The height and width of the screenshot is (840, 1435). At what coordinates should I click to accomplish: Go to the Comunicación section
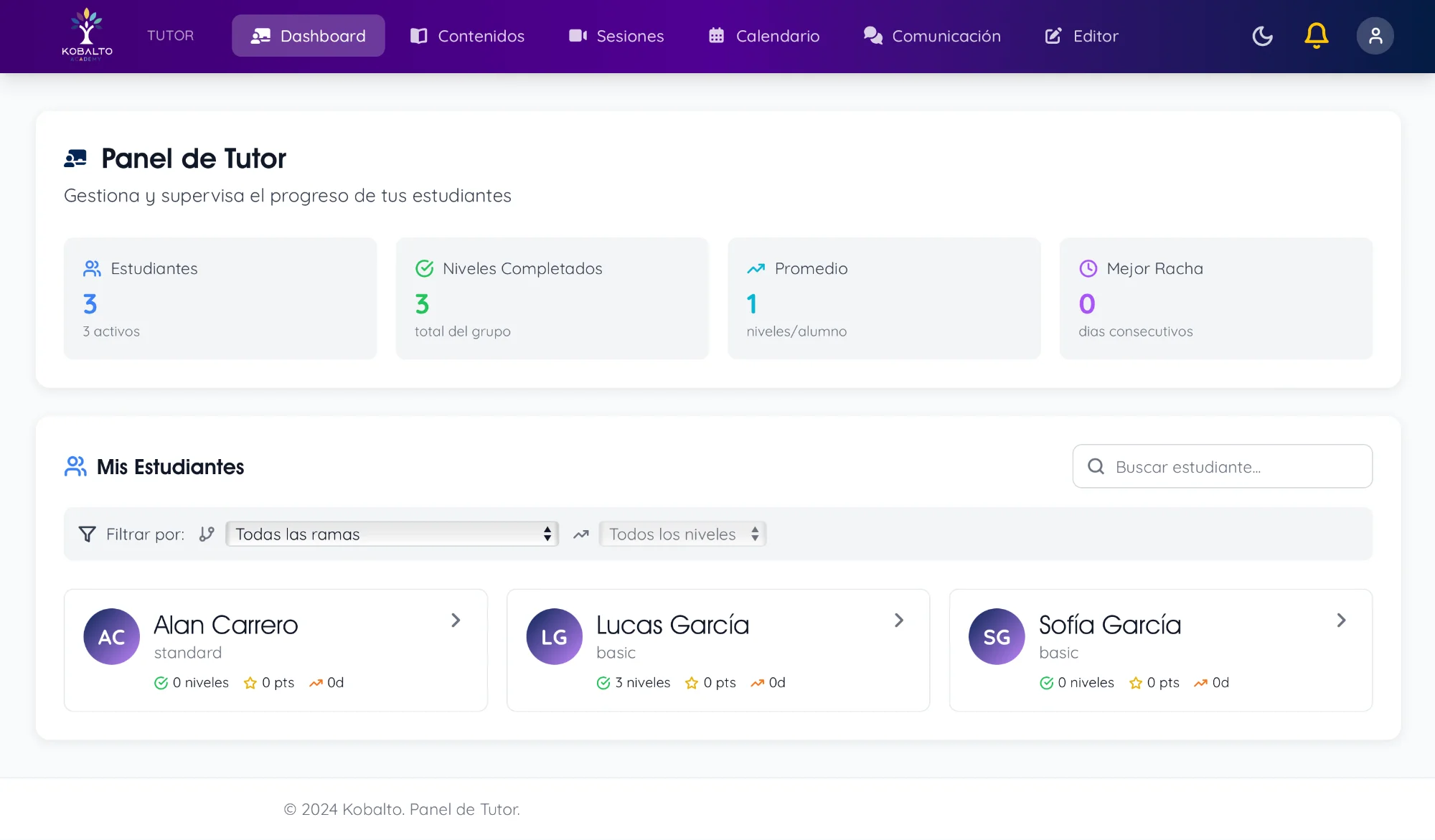(x=931, y=36)
